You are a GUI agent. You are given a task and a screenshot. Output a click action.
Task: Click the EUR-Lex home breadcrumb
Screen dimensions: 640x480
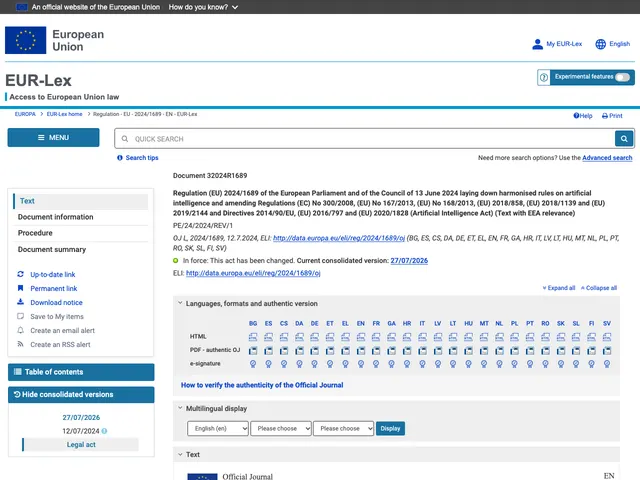(x=64, y=114)
